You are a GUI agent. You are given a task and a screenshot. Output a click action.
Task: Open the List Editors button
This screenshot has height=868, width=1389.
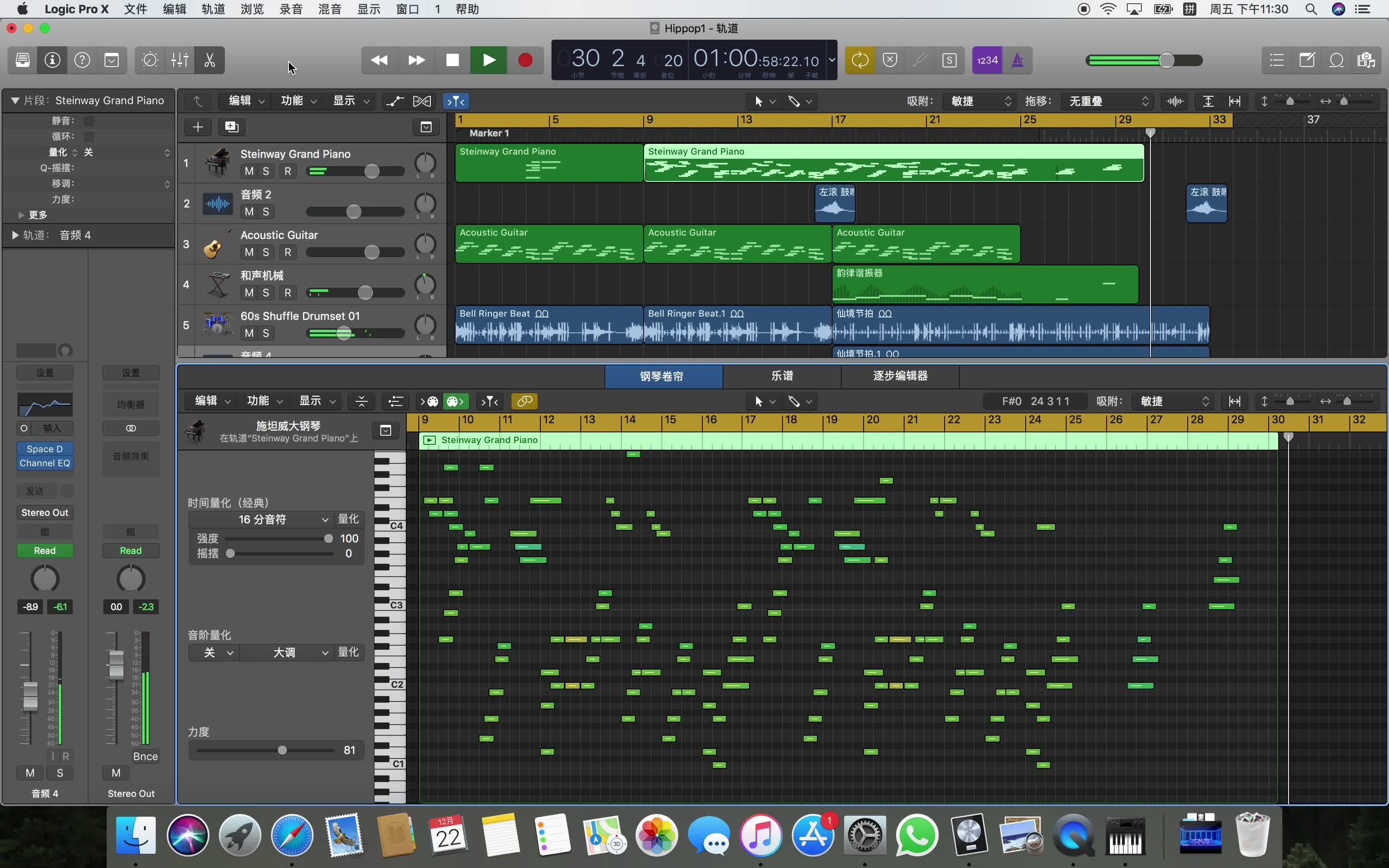point(1277,60)
